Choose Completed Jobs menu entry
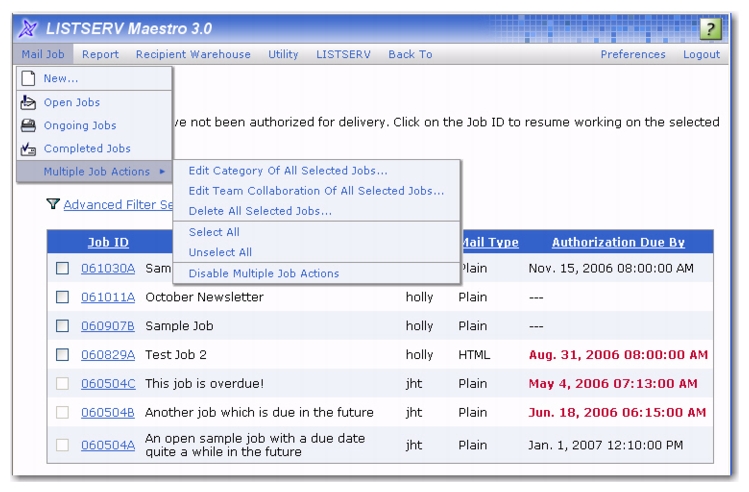749x492 pixels. point(94,149)
